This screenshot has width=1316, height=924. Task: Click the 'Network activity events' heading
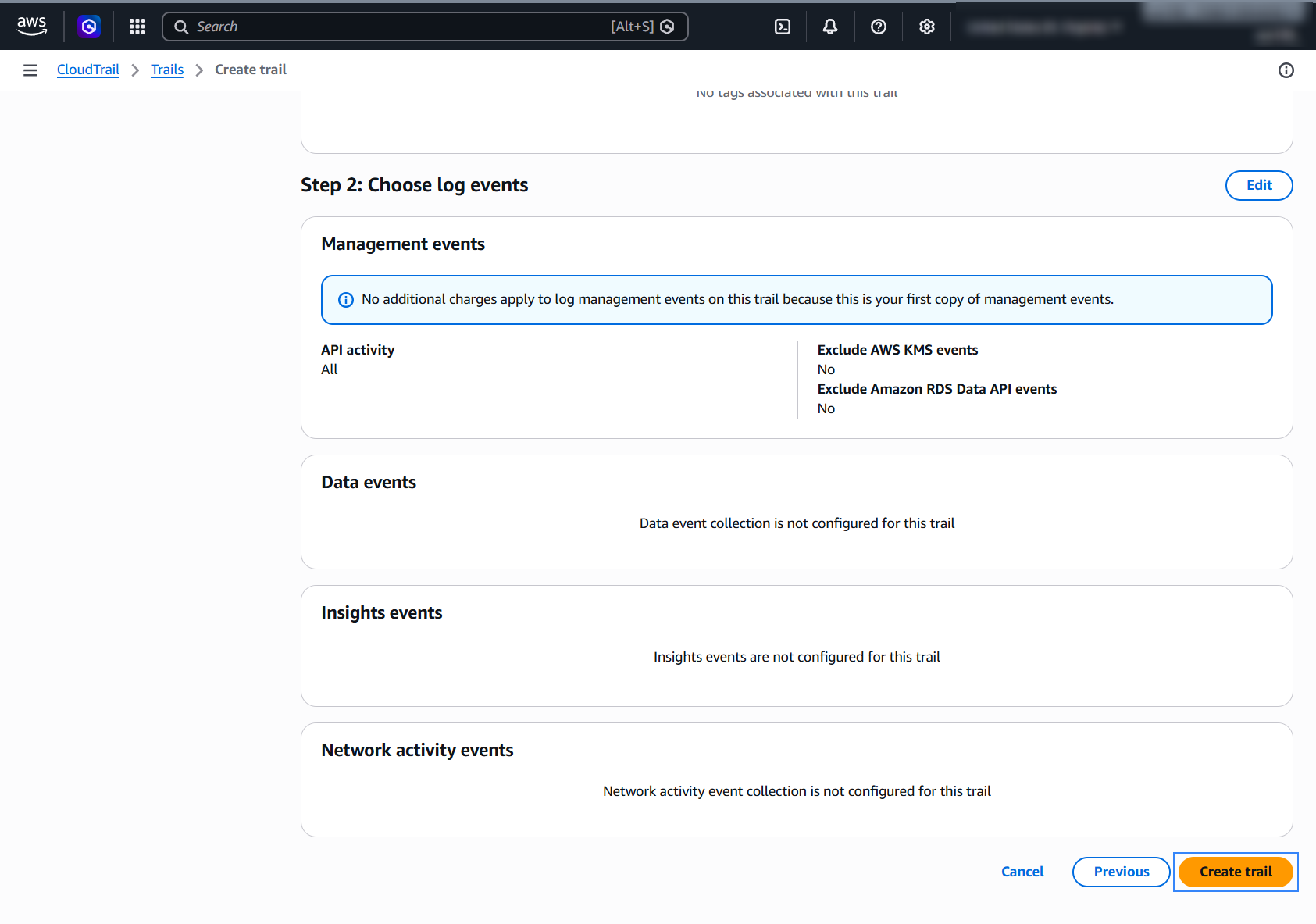tap(417, 751)
